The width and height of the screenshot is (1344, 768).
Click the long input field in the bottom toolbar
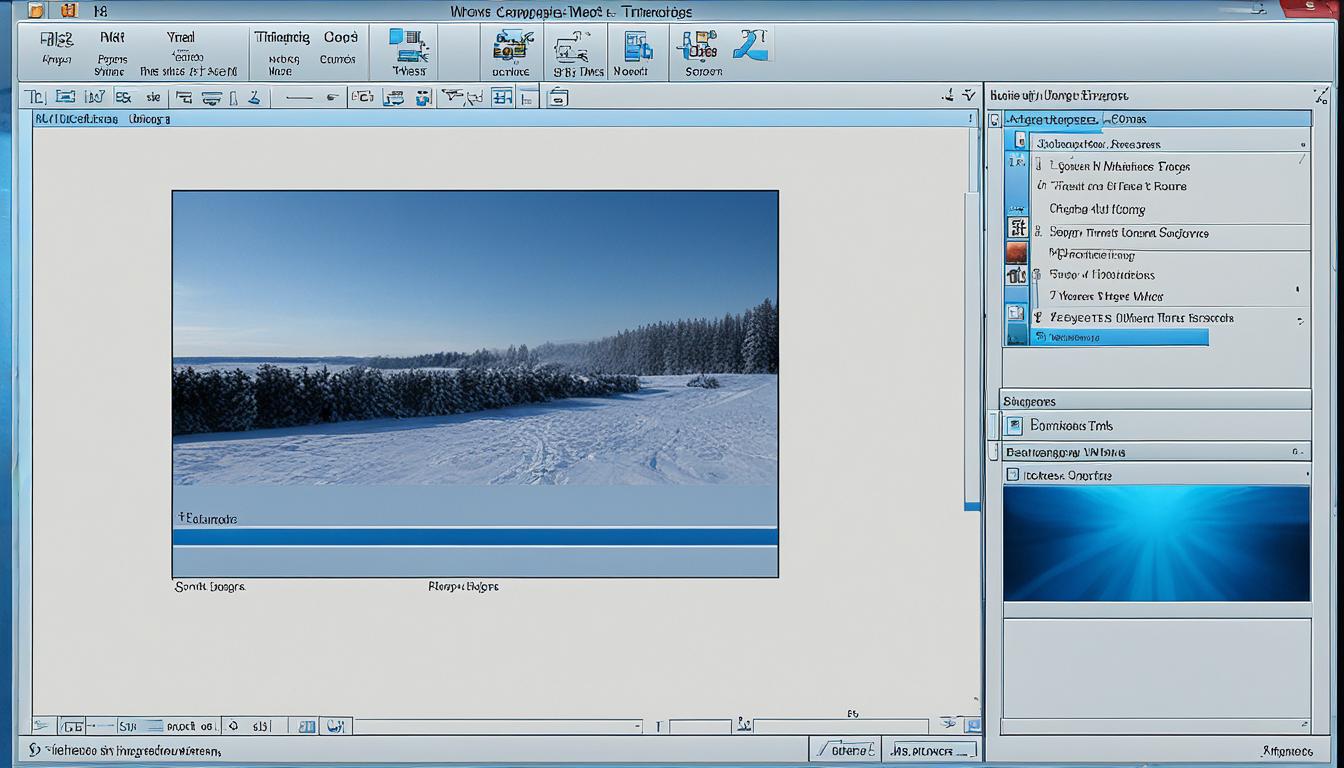(x=498, y=727)
